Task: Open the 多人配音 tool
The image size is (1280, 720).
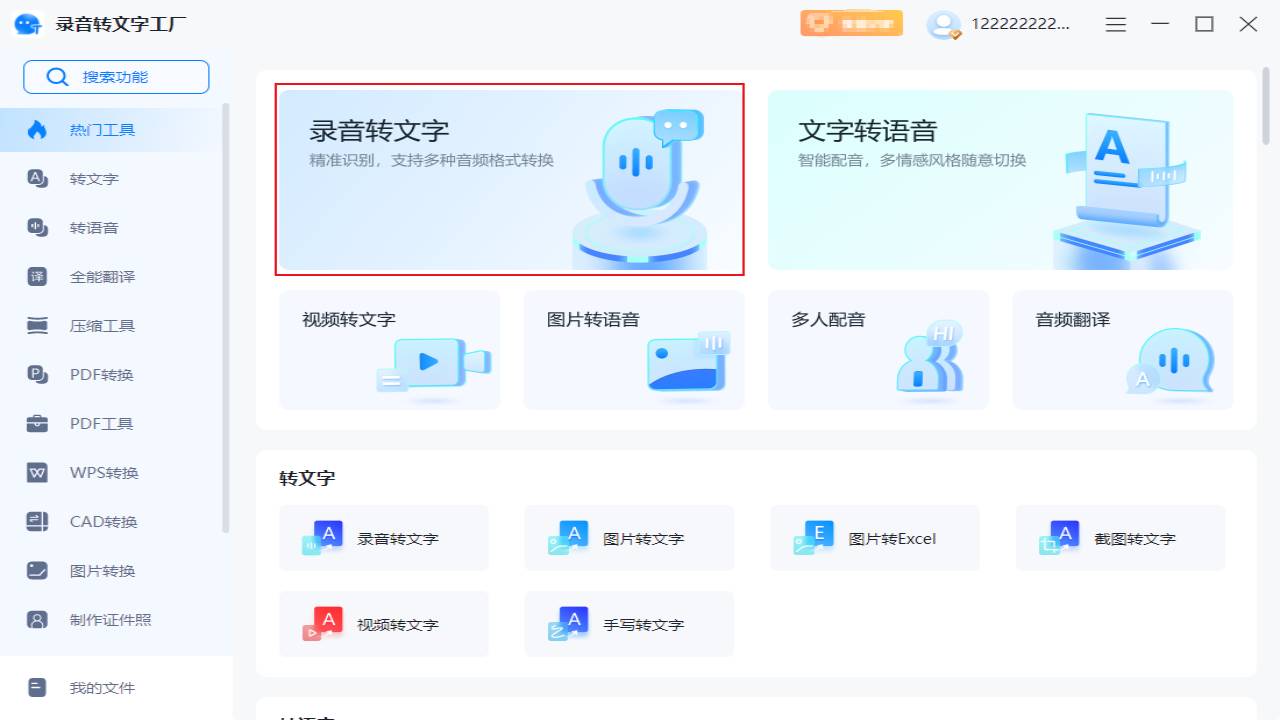Action: (878, 349)
